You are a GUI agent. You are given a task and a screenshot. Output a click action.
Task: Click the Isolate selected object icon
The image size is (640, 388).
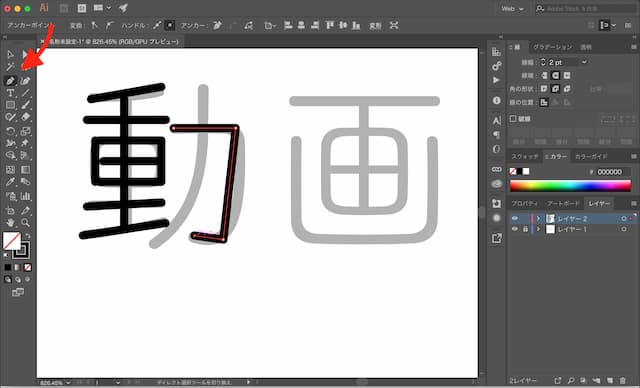pyautogui.click(x=393, y=25)
